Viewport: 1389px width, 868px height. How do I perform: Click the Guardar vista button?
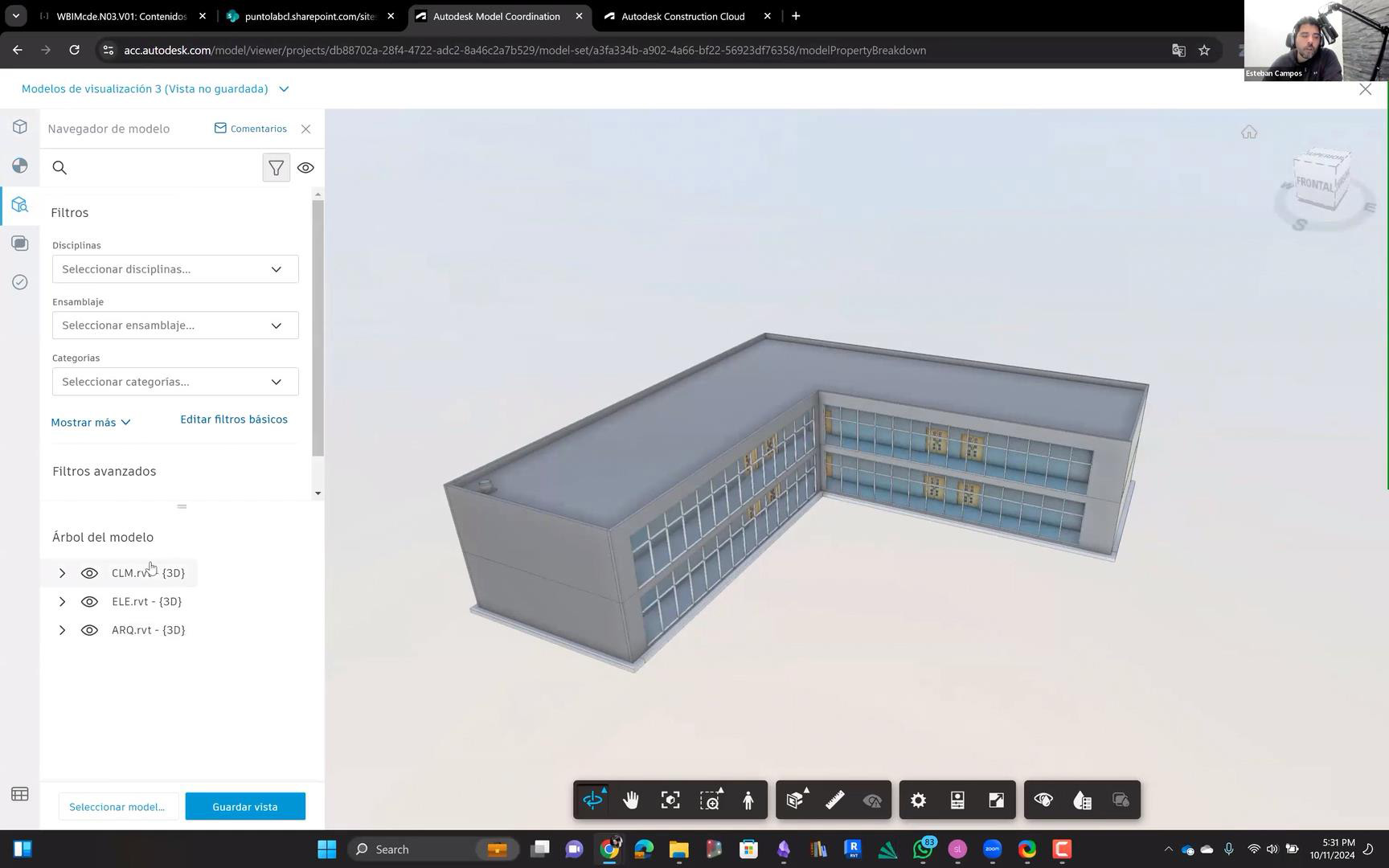(x=245, y=807)
